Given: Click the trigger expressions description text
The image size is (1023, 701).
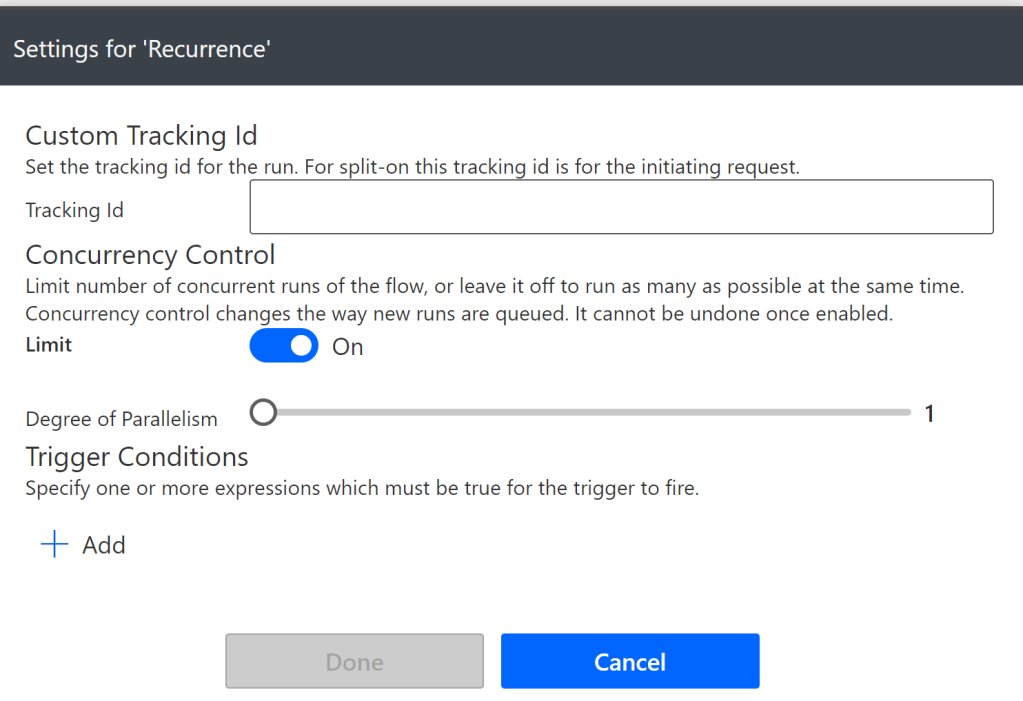Looking at the screenshot, I should point(361,489).
